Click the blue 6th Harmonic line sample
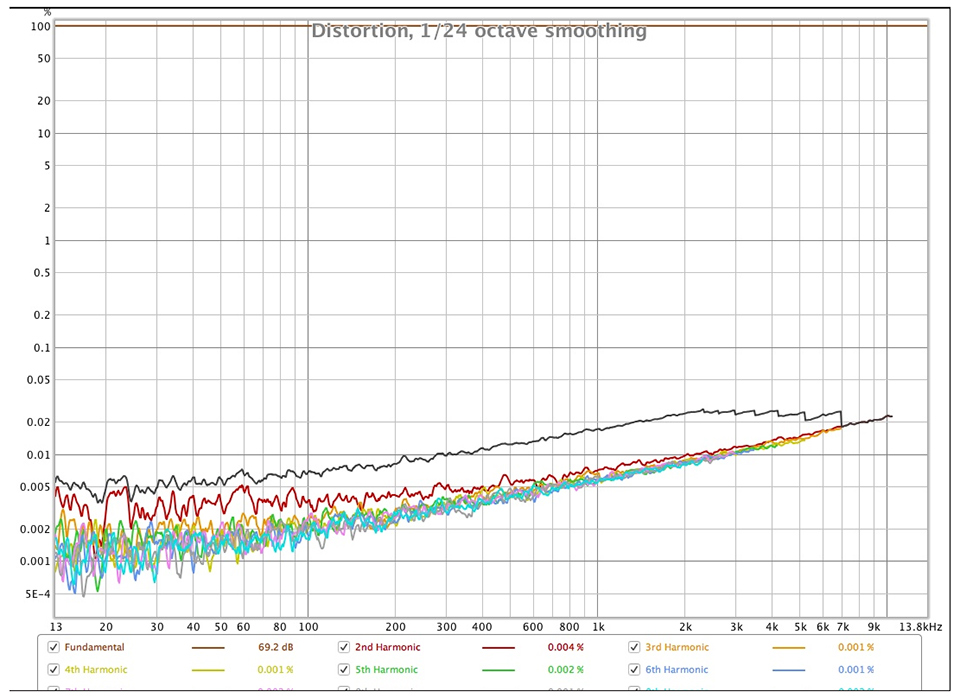This screenshot has width=960, height=698. point(788,671)
